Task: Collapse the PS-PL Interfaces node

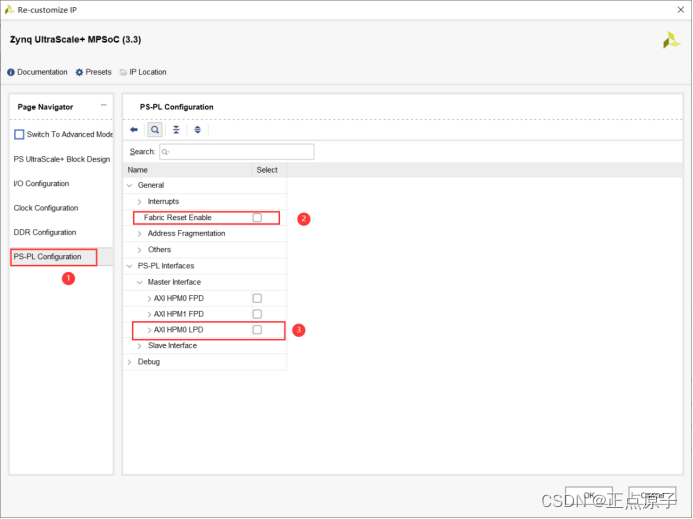Action: 129,266
